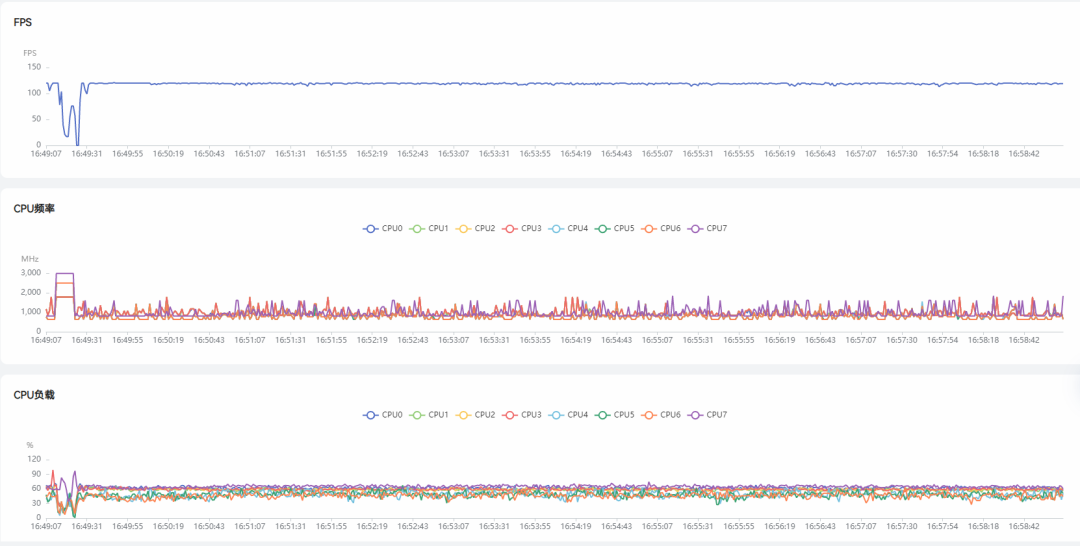Hide CPU3 series in CPU负载 legend
Image resolution: width=1080 pixels, height=546 pixels.
[x=510, y=414]
